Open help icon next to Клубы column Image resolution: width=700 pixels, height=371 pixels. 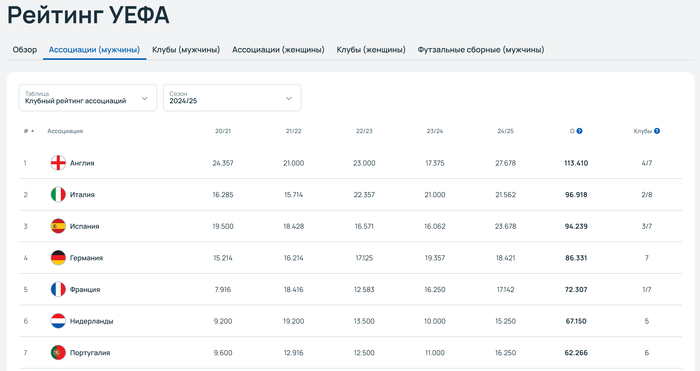pyautogui.click(x=657, y=131)
